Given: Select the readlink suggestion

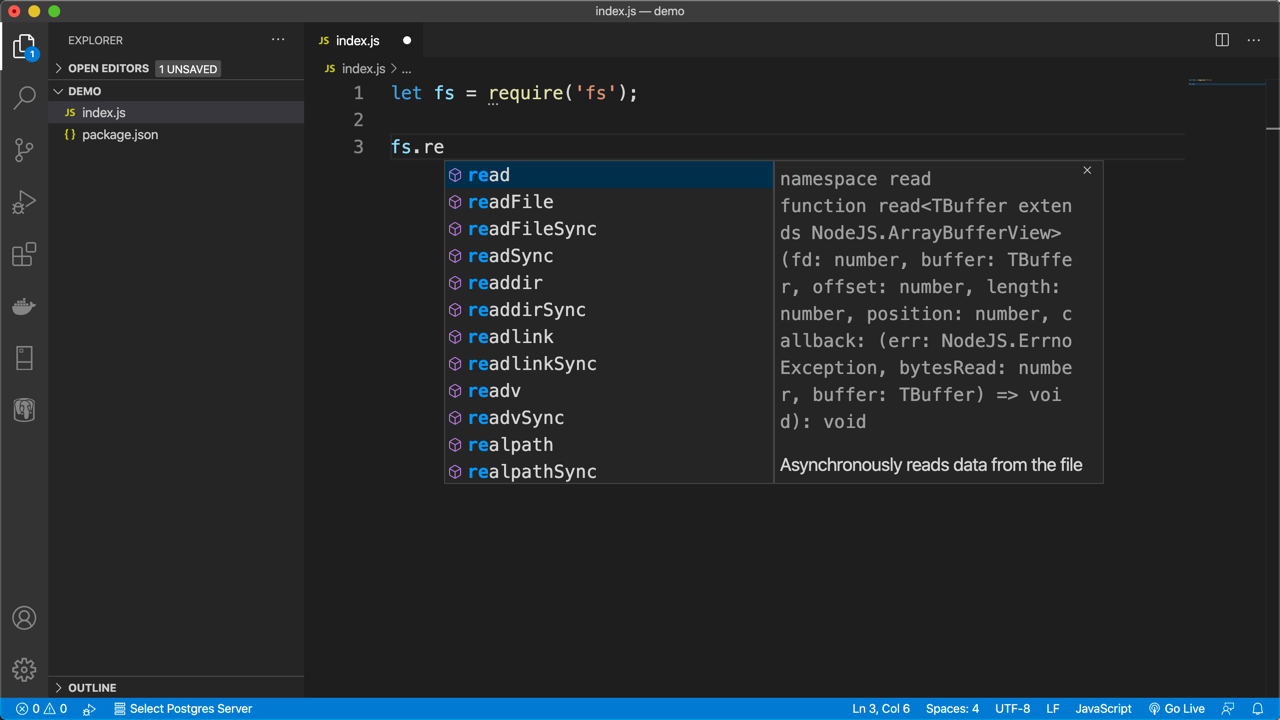Looking at the screenshot, I should click(x=609, y=337).
